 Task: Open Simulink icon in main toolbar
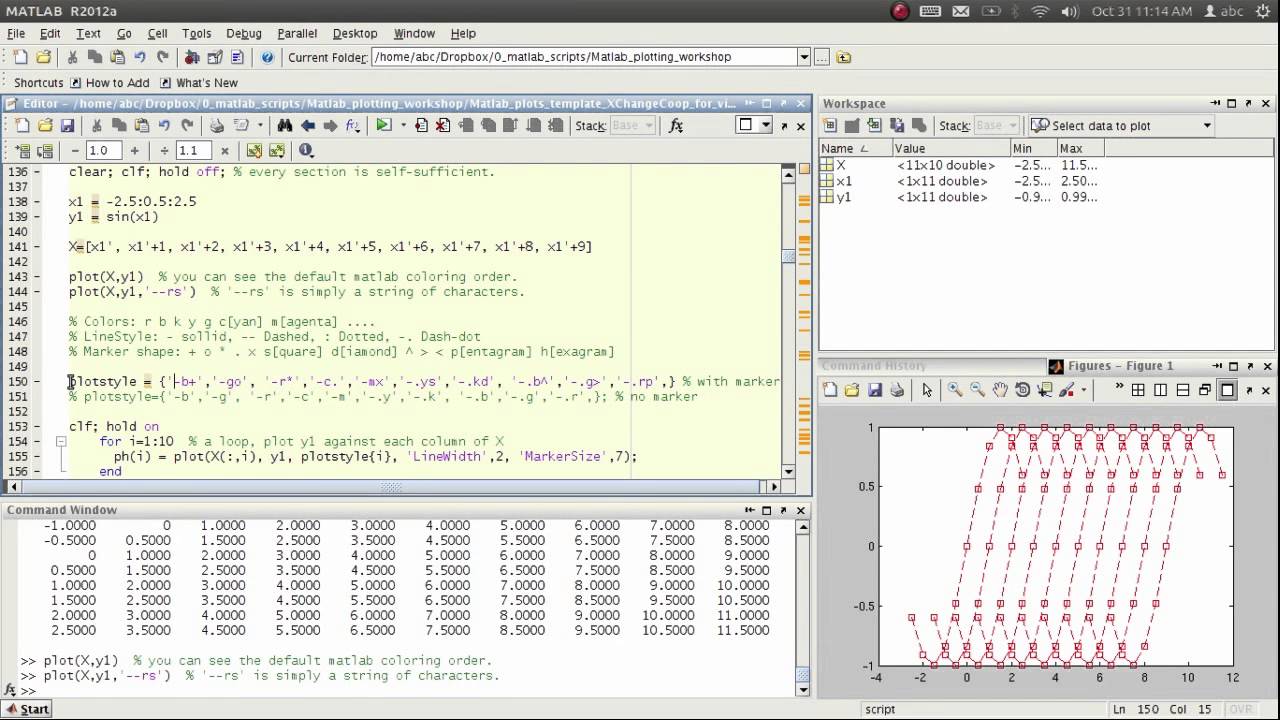pos(192,57)
